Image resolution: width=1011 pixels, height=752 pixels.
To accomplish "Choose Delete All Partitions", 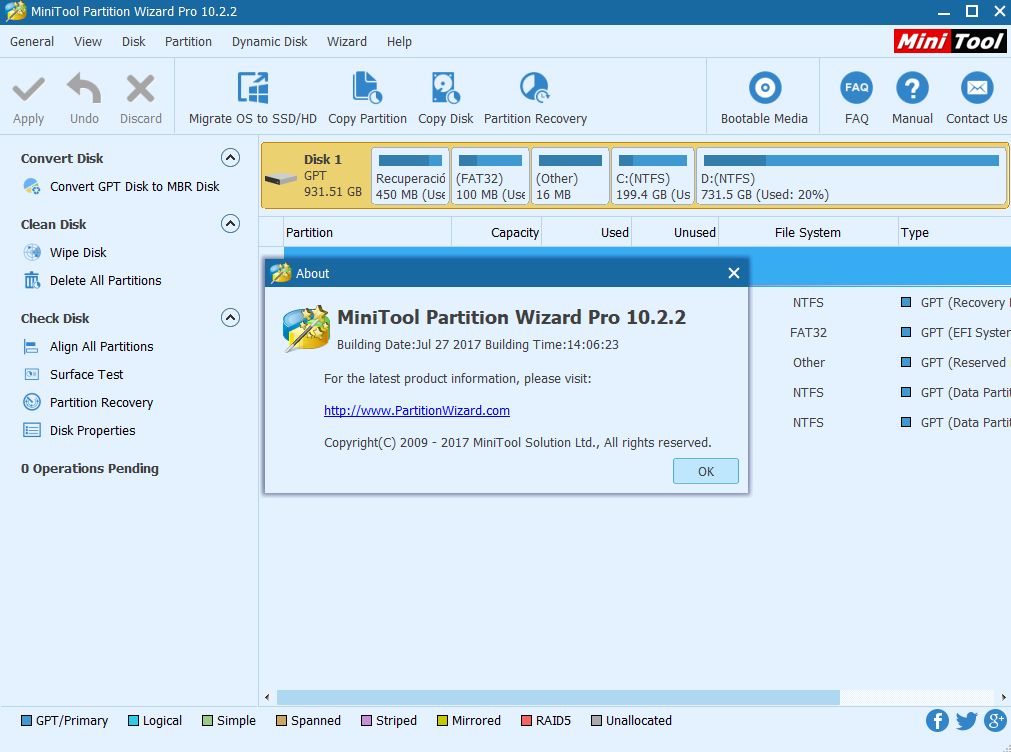I will [106, 281].
